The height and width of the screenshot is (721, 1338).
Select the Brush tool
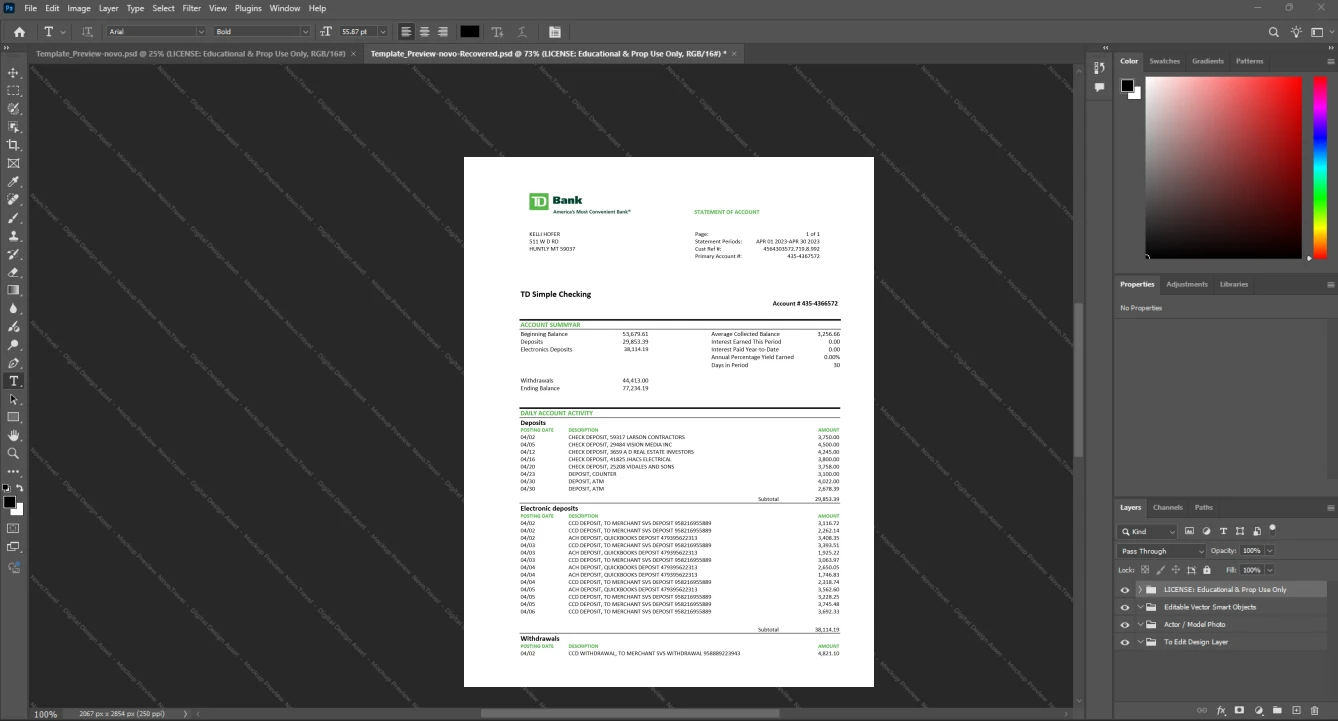[13, 218]
